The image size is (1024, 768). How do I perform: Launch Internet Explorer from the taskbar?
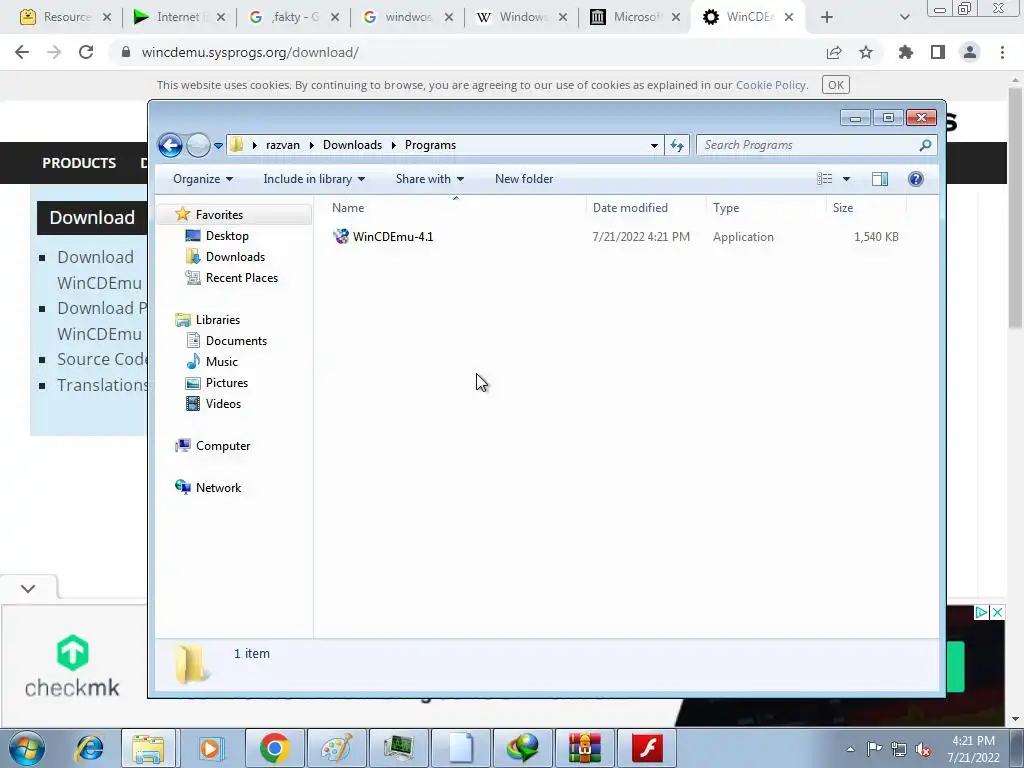coord(89,748)
